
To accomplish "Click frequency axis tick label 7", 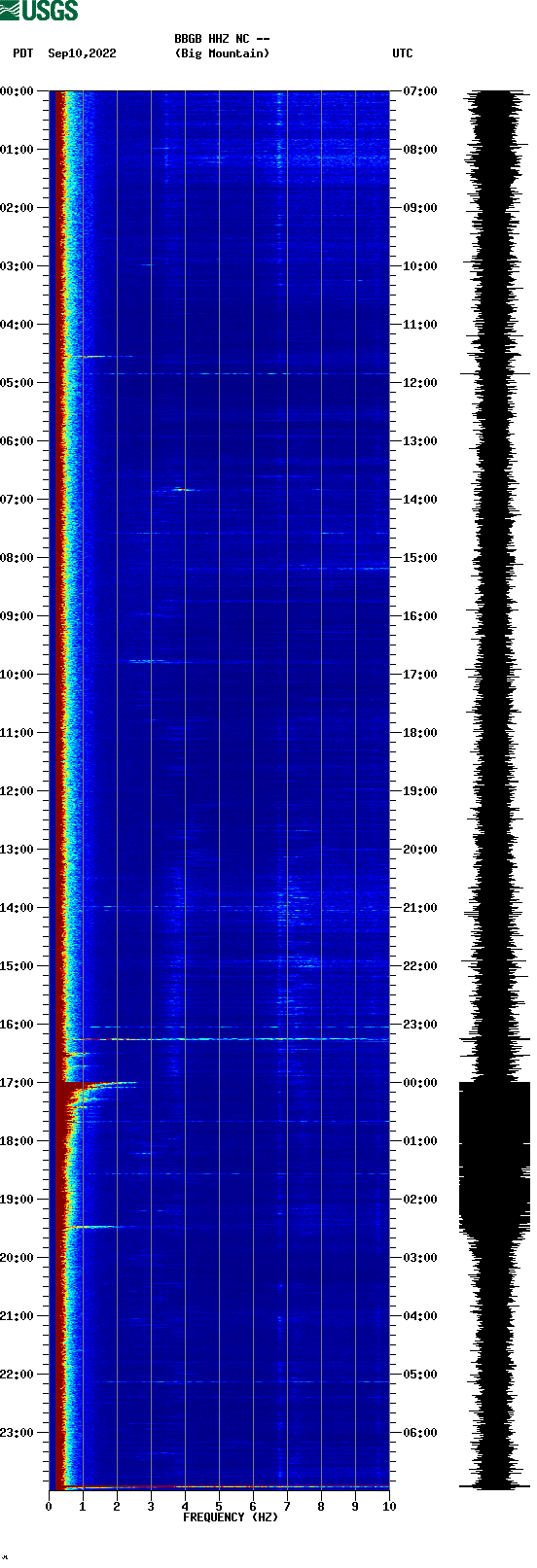I will [x=287, y=1507].
